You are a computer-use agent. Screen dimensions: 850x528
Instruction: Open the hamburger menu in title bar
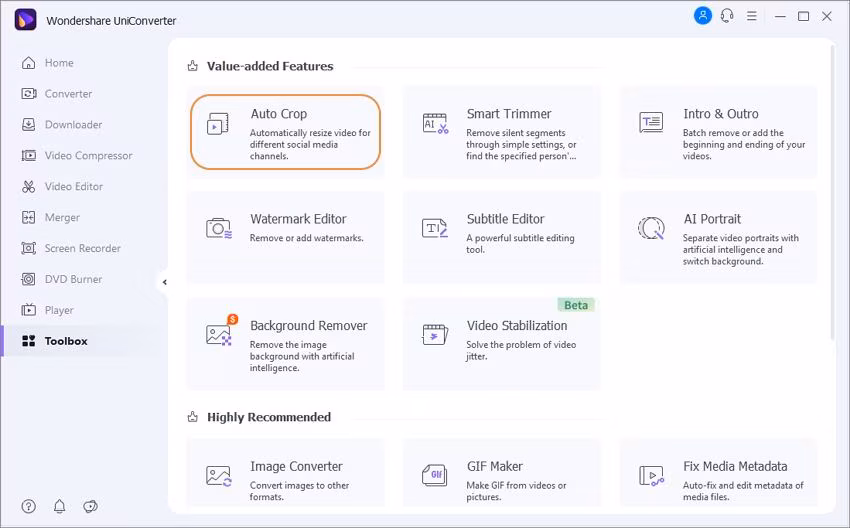(752, 16)
